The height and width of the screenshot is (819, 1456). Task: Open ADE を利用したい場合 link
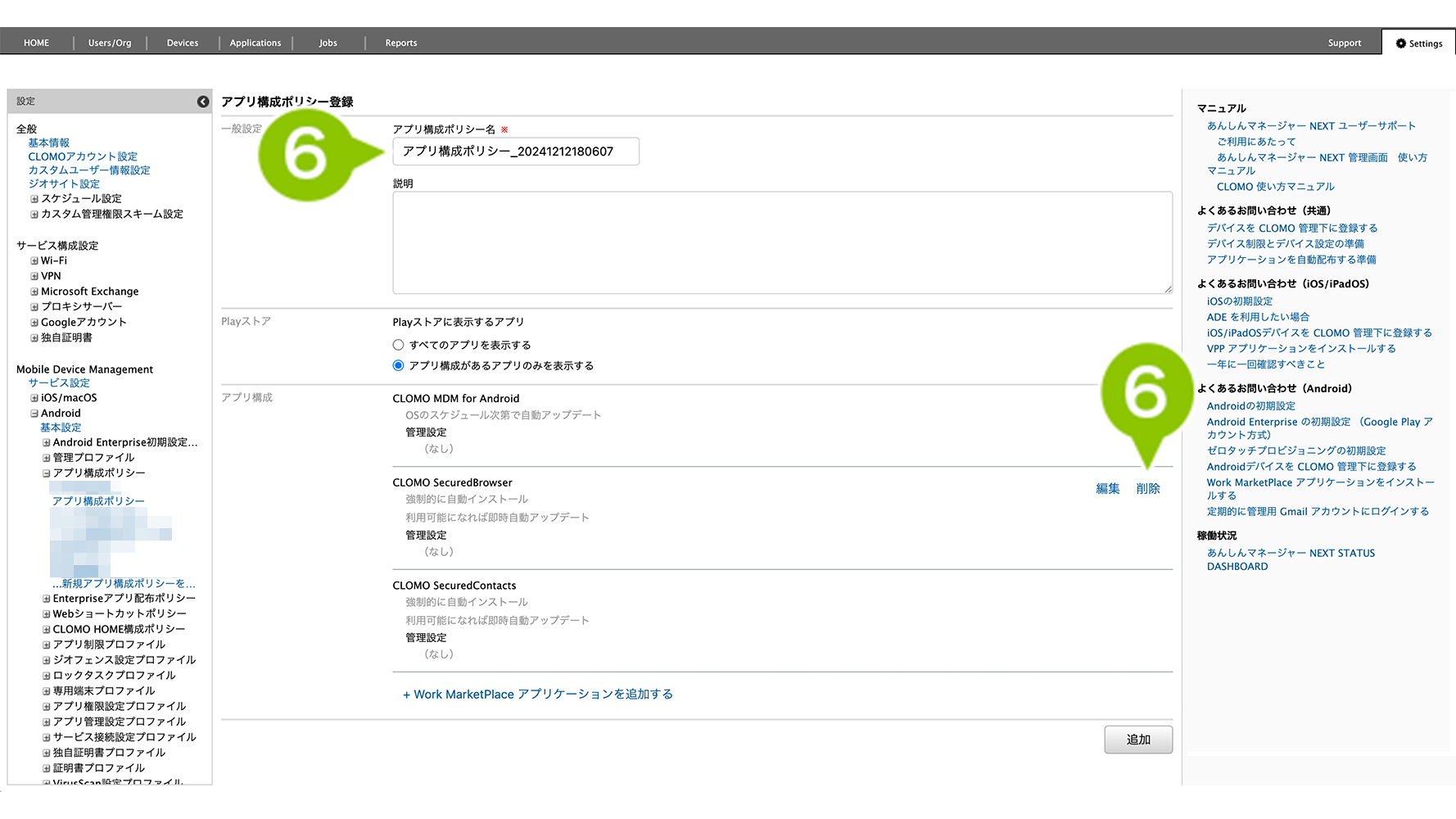tap(1258, 317)
